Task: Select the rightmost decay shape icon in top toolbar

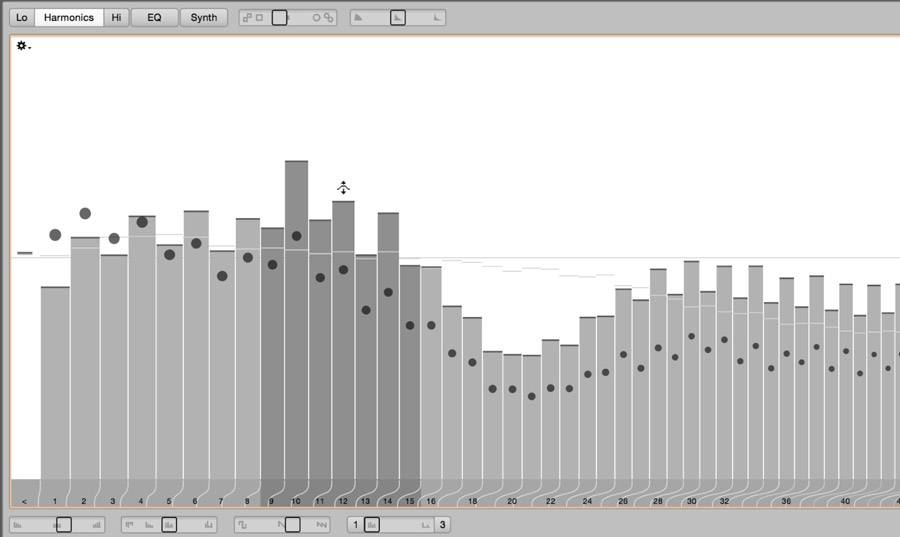Action: pyautogui.click(x=436, y=18)
